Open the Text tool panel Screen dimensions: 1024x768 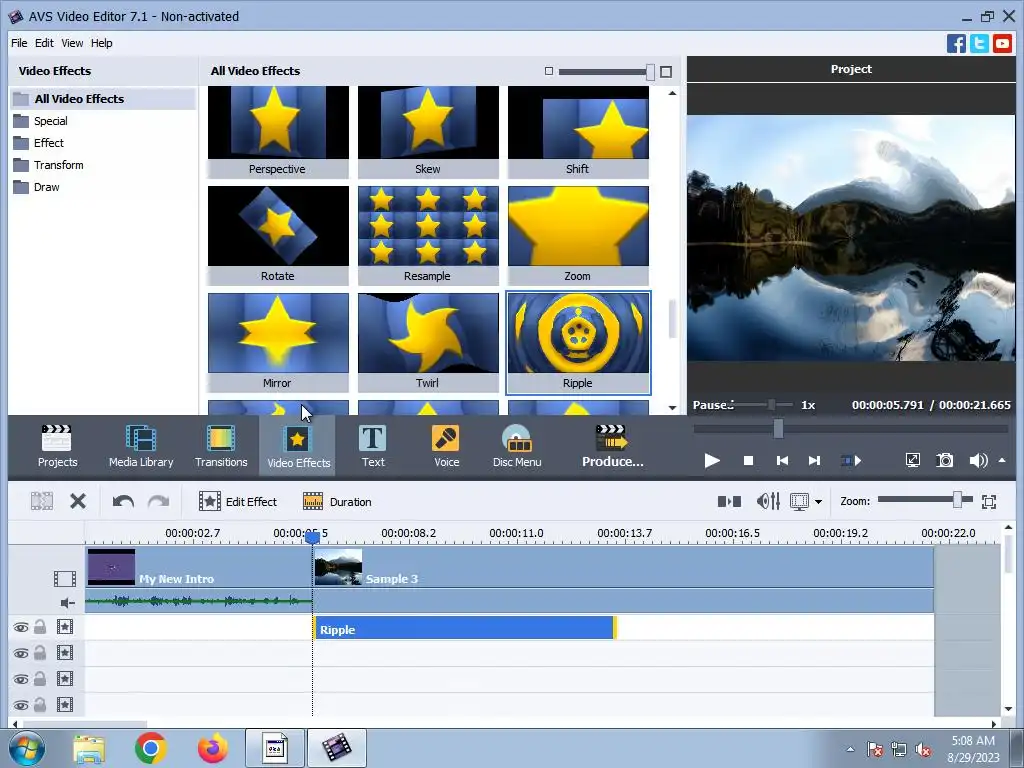[x=373, y=447]
